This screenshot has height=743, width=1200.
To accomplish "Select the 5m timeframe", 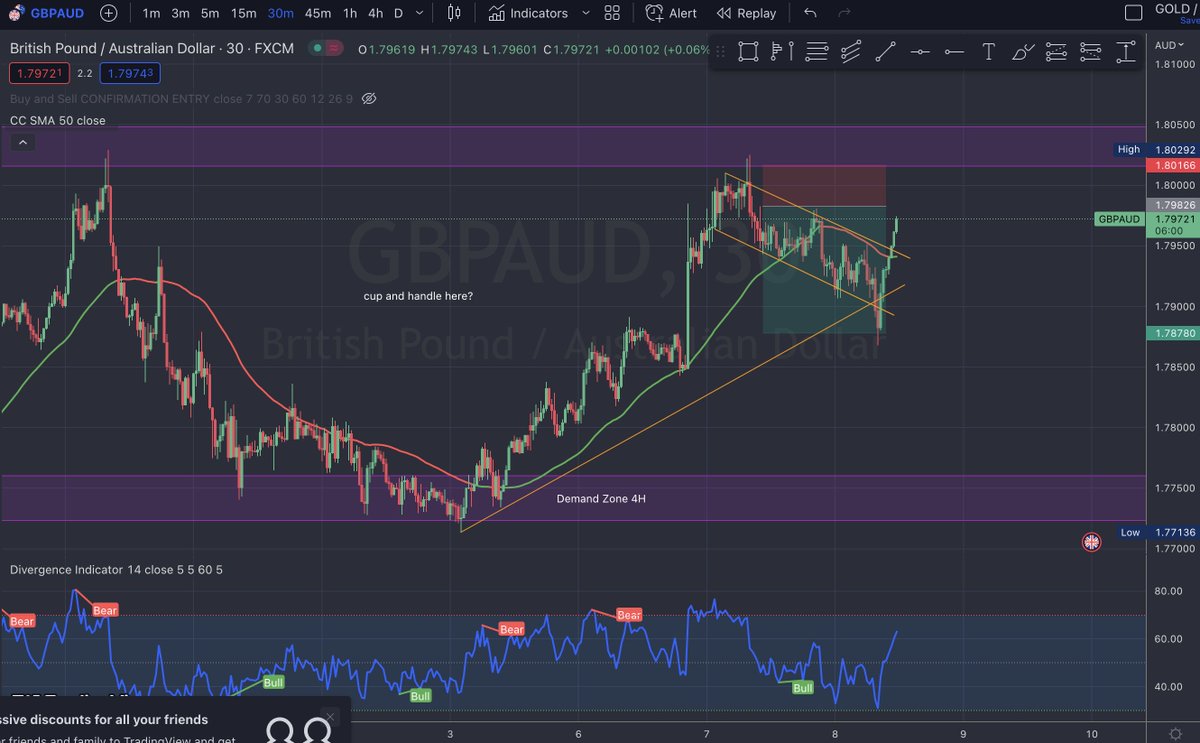I will pyautogui.click(x=210, y=13).
